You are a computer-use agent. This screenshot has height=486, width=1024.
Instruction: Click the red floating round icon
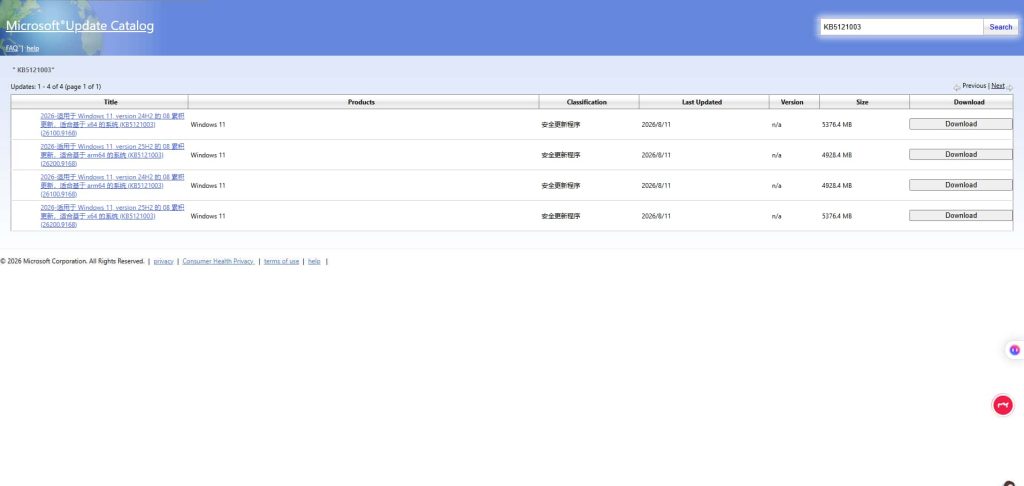[1003, 405]
